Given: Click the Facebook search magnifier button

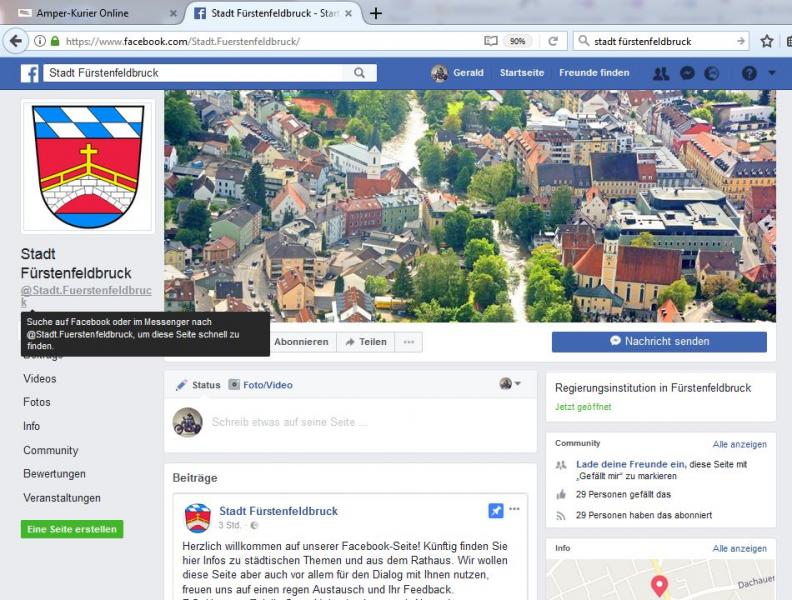Looking at the screenshot, I should point(359,73).
